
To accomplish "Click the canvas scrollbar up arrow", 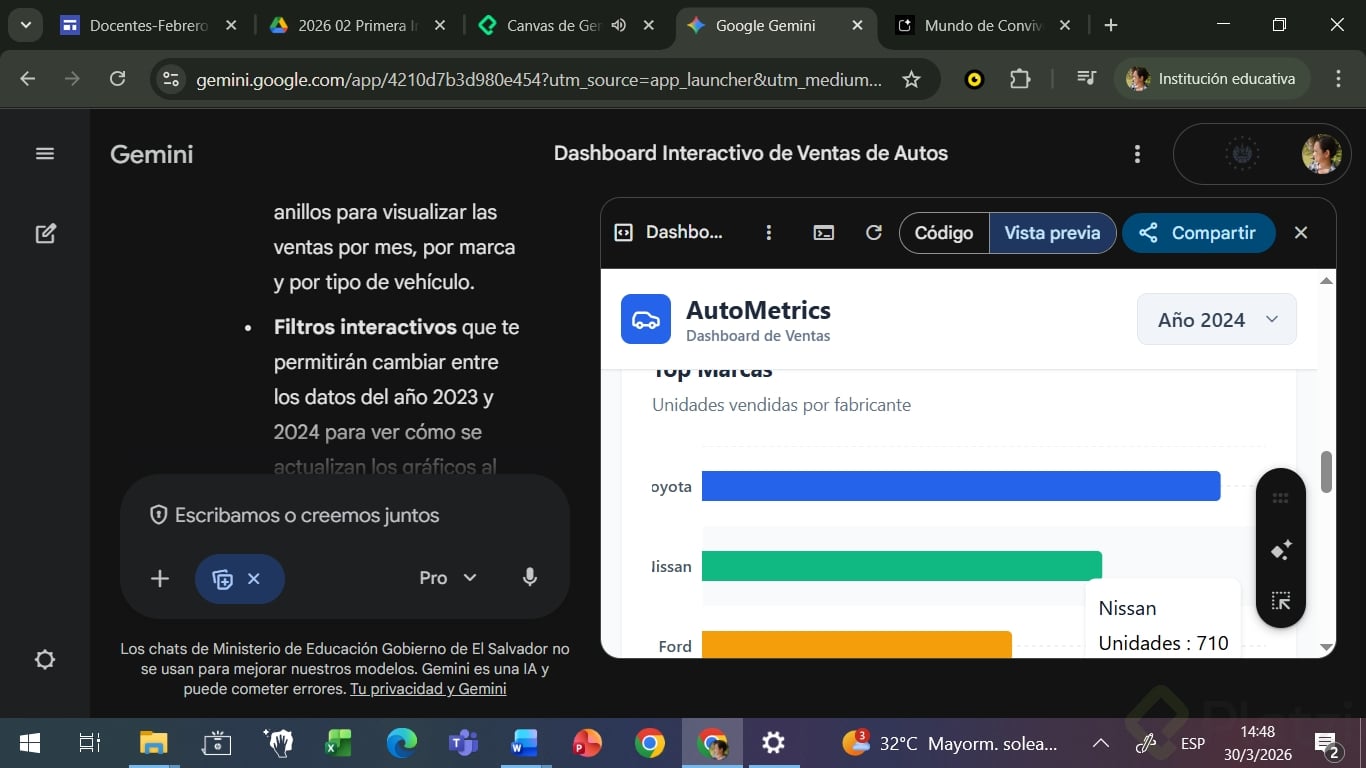I will [x=1327, y=281].
